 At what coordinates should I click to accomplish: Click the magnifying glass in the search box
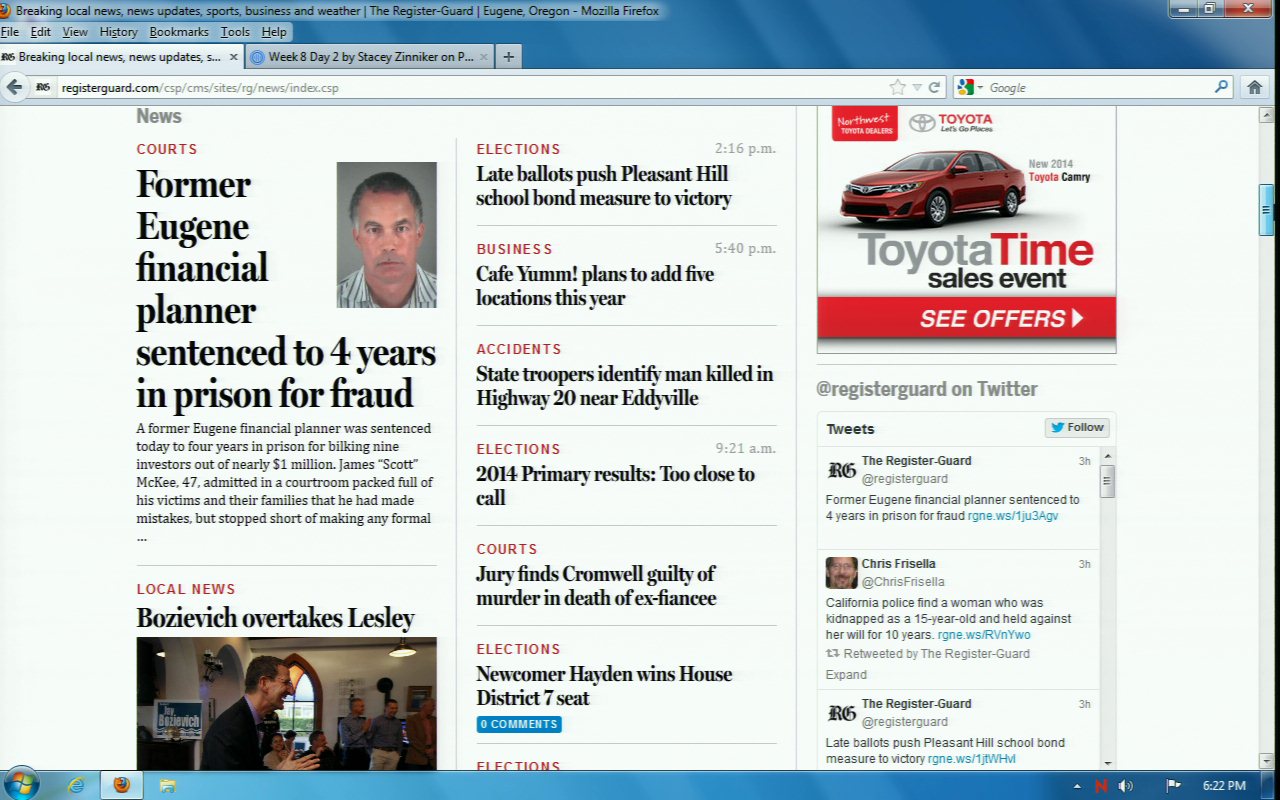1221,87
